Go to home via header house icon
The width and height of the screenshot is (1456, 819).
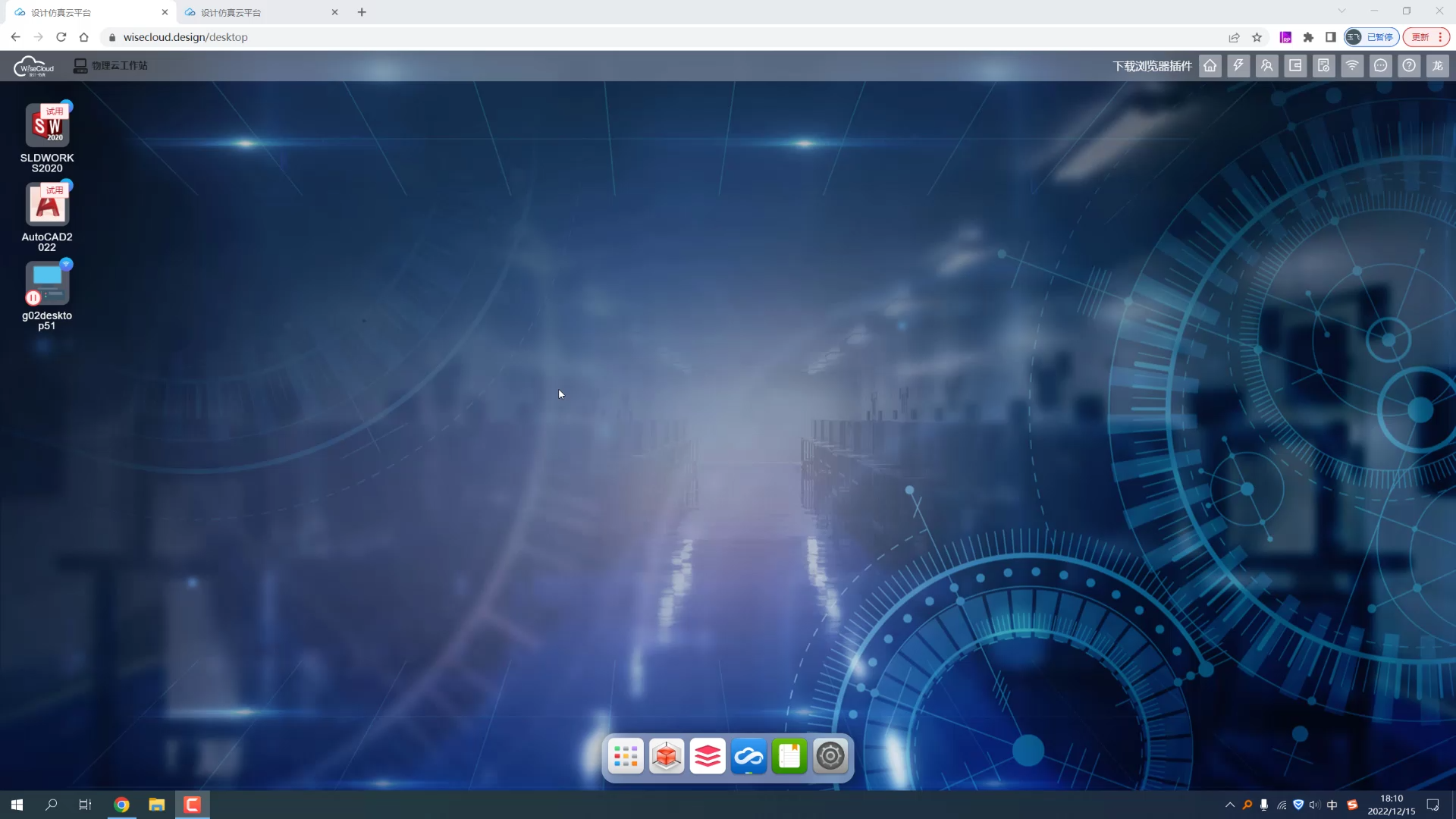pos(1210,66)
